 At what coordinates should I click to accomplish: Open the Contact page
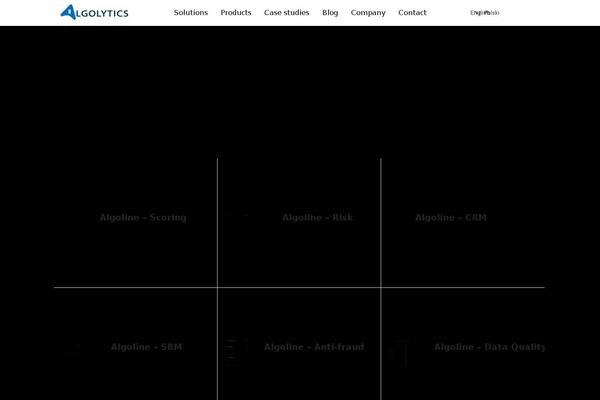(x=412, y=13)
